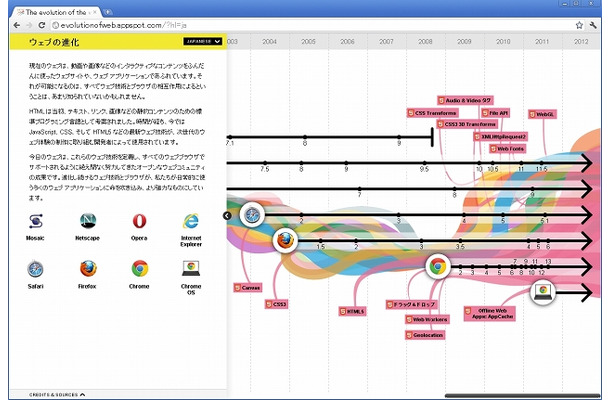Image resolution: width=610 pixels, height=400 pixels.
Task: Click the version 7.5 dot on Opera line
Action: [265, 163]
